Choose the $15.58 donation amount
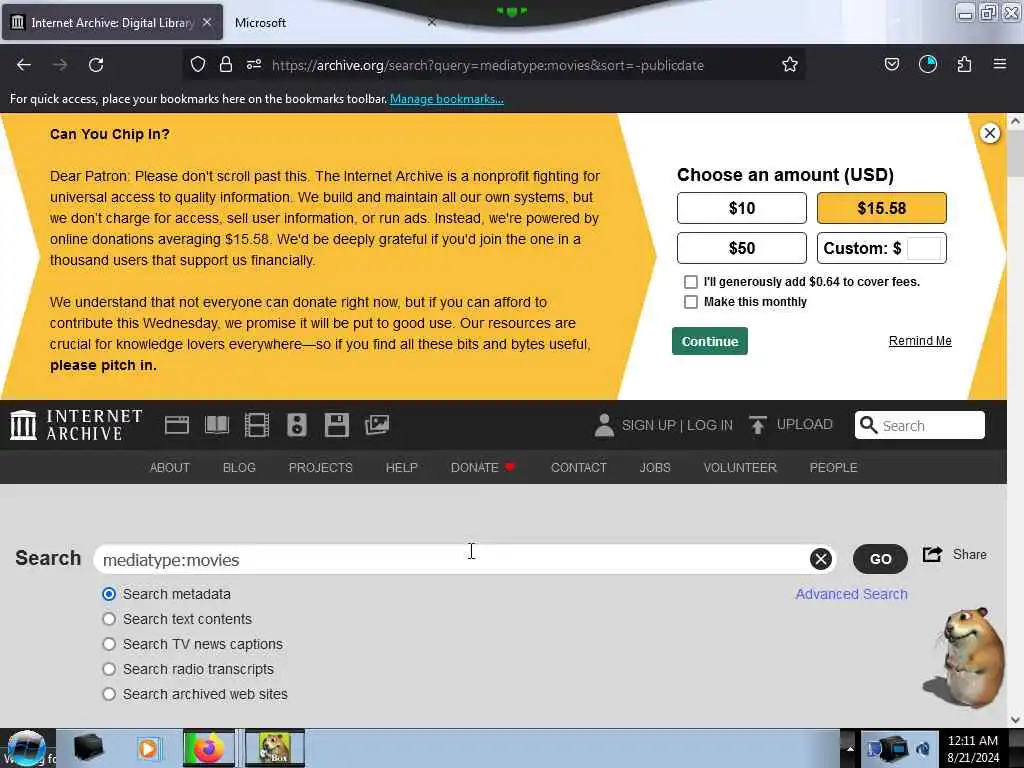This screenshot has height=768, width=1024. (x=882, y=208)
